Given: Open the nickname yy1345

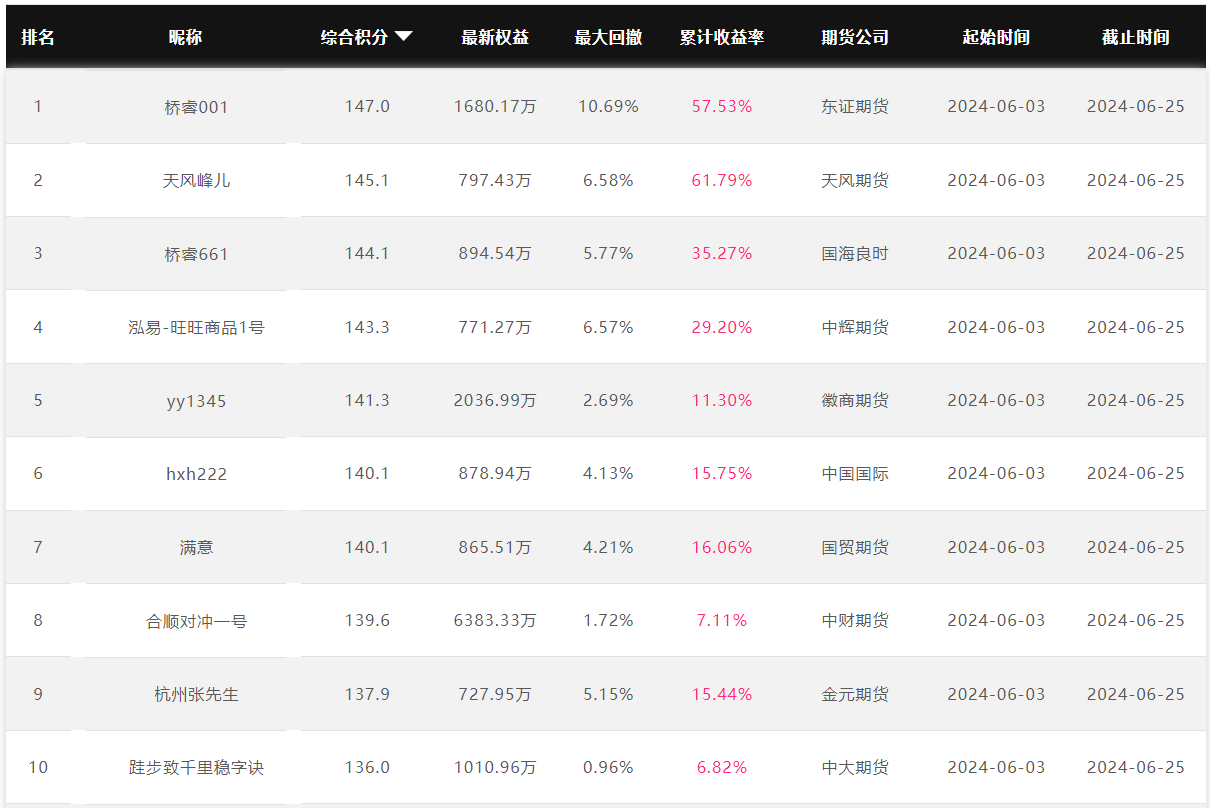Looking at the screenshot, I should [196, 401].
